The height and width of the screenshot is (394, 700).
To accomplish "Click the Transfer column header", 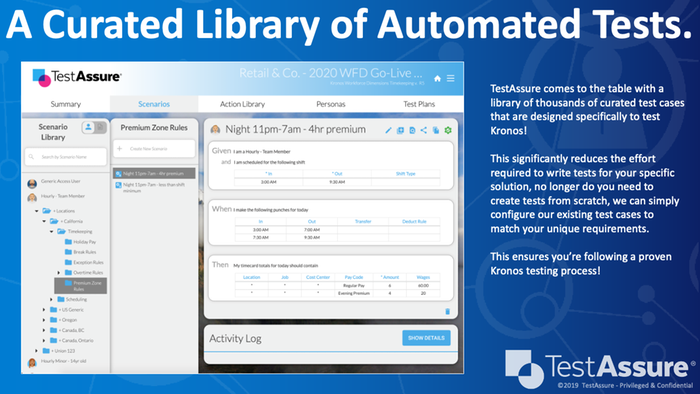I will [x=363, y=221].
